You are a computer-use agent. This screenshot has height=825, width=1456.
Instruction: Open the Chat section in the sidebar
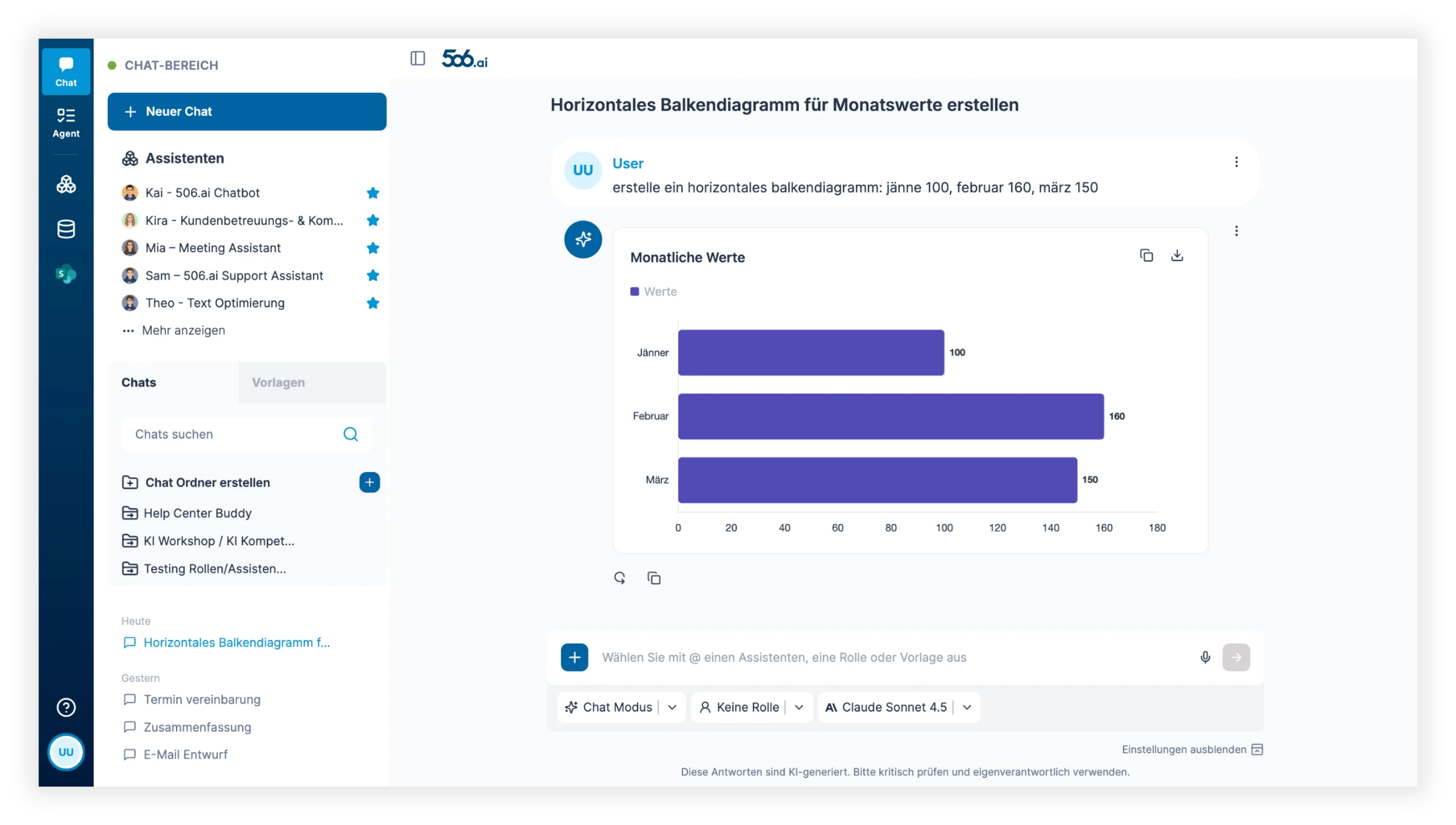coord(66,72)
